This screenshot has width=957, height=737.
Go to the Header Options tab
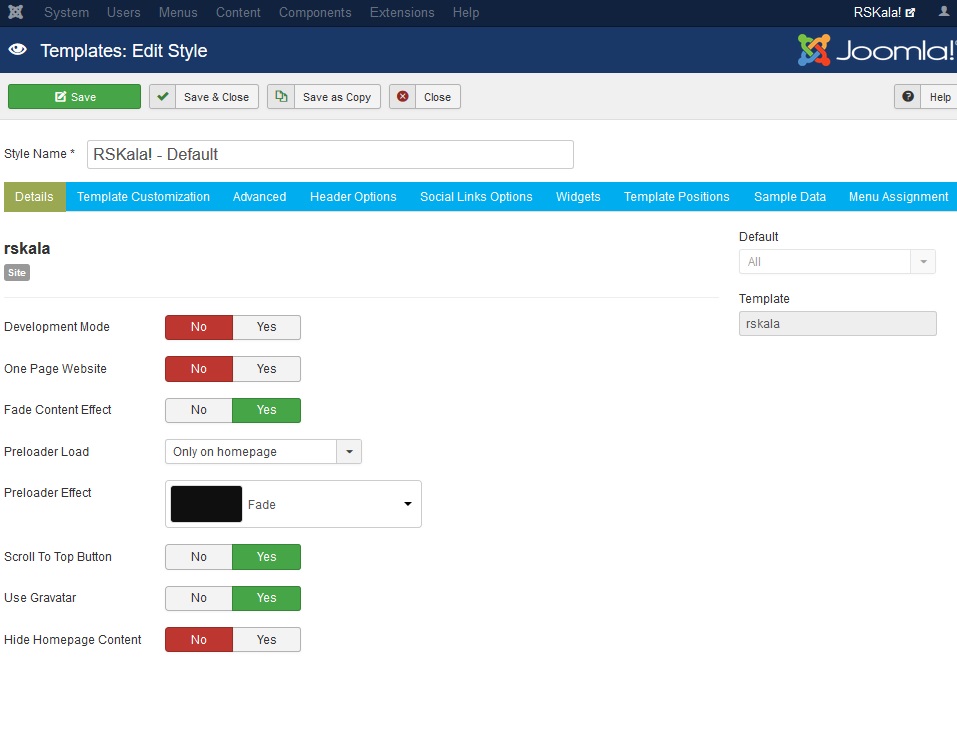click(x=353, y=197)
